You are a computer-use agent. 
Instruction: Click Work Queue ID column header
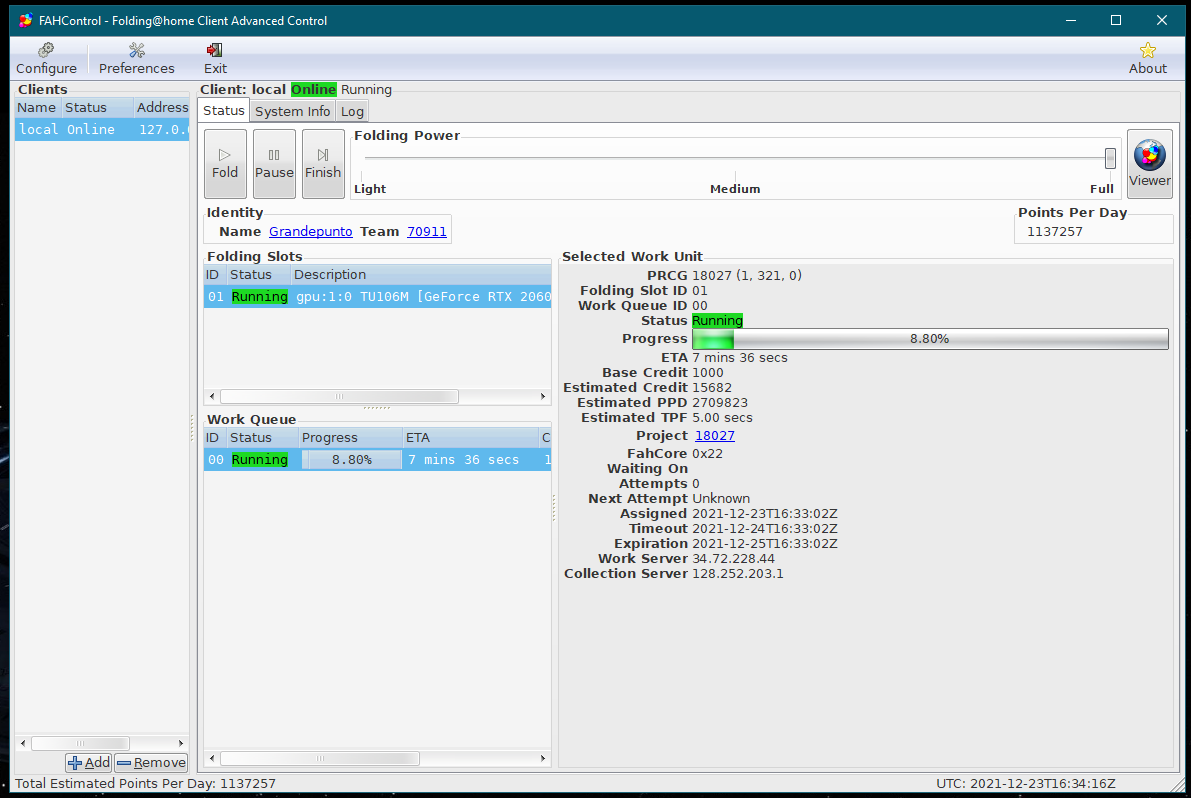click(215, 438)
